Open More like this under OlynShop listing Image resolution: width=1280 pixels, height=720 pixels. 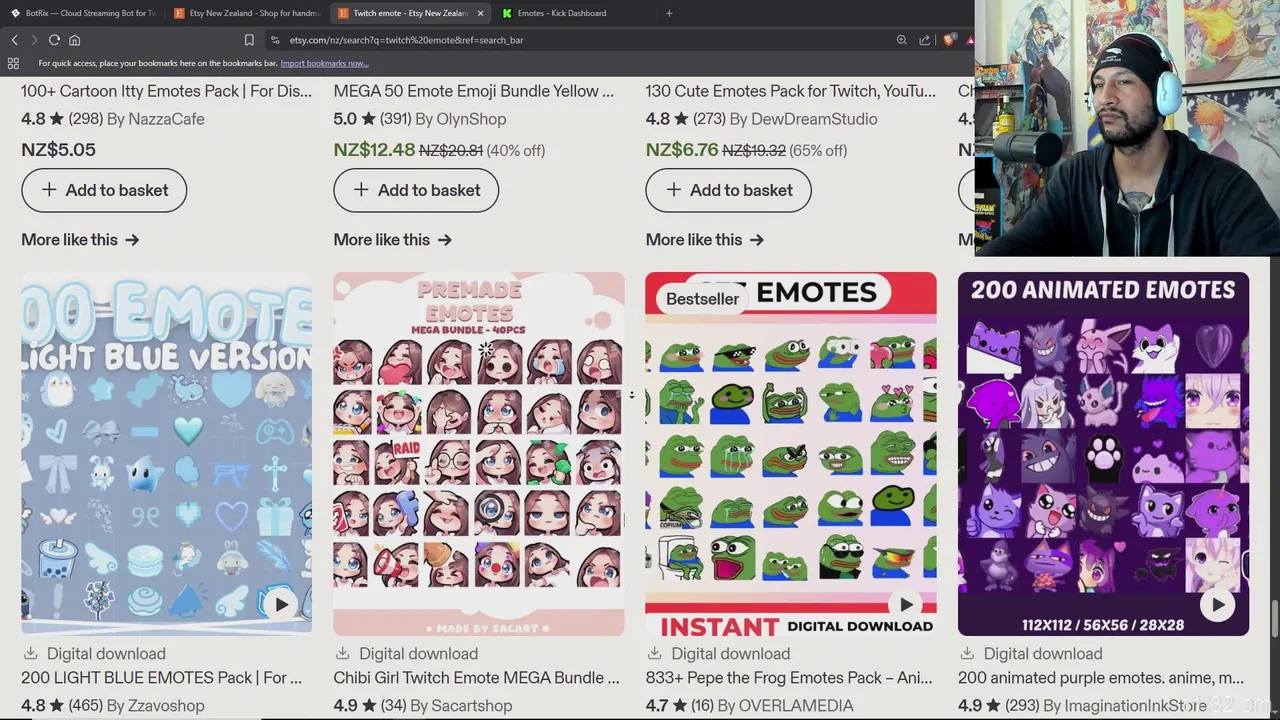[x=392, y=240]
